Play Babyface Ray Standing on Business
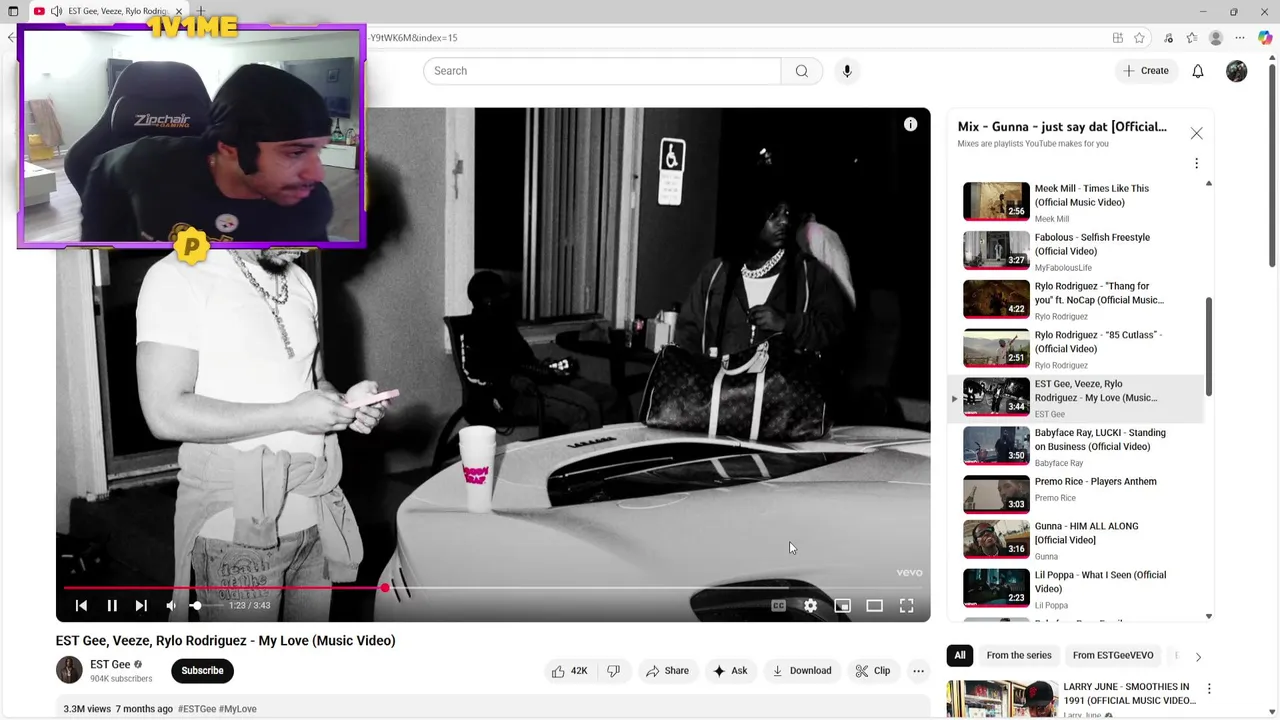 click(x=1075, y=446)
